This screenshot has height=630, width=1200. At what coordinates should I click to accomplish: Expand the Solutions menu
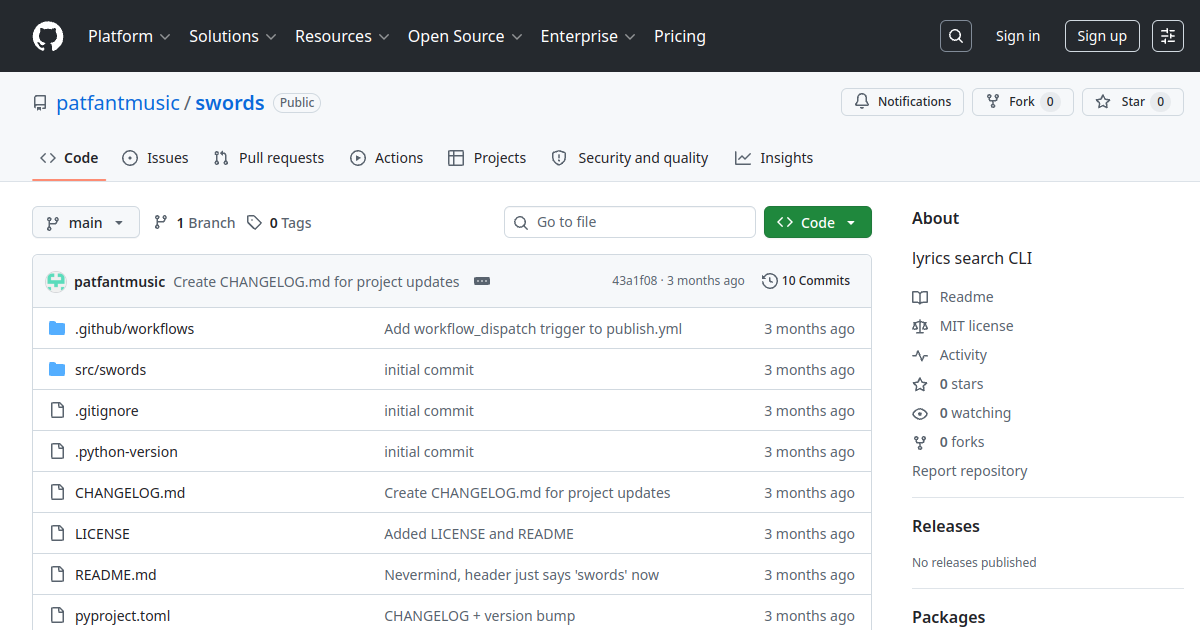tap(232, 36)
